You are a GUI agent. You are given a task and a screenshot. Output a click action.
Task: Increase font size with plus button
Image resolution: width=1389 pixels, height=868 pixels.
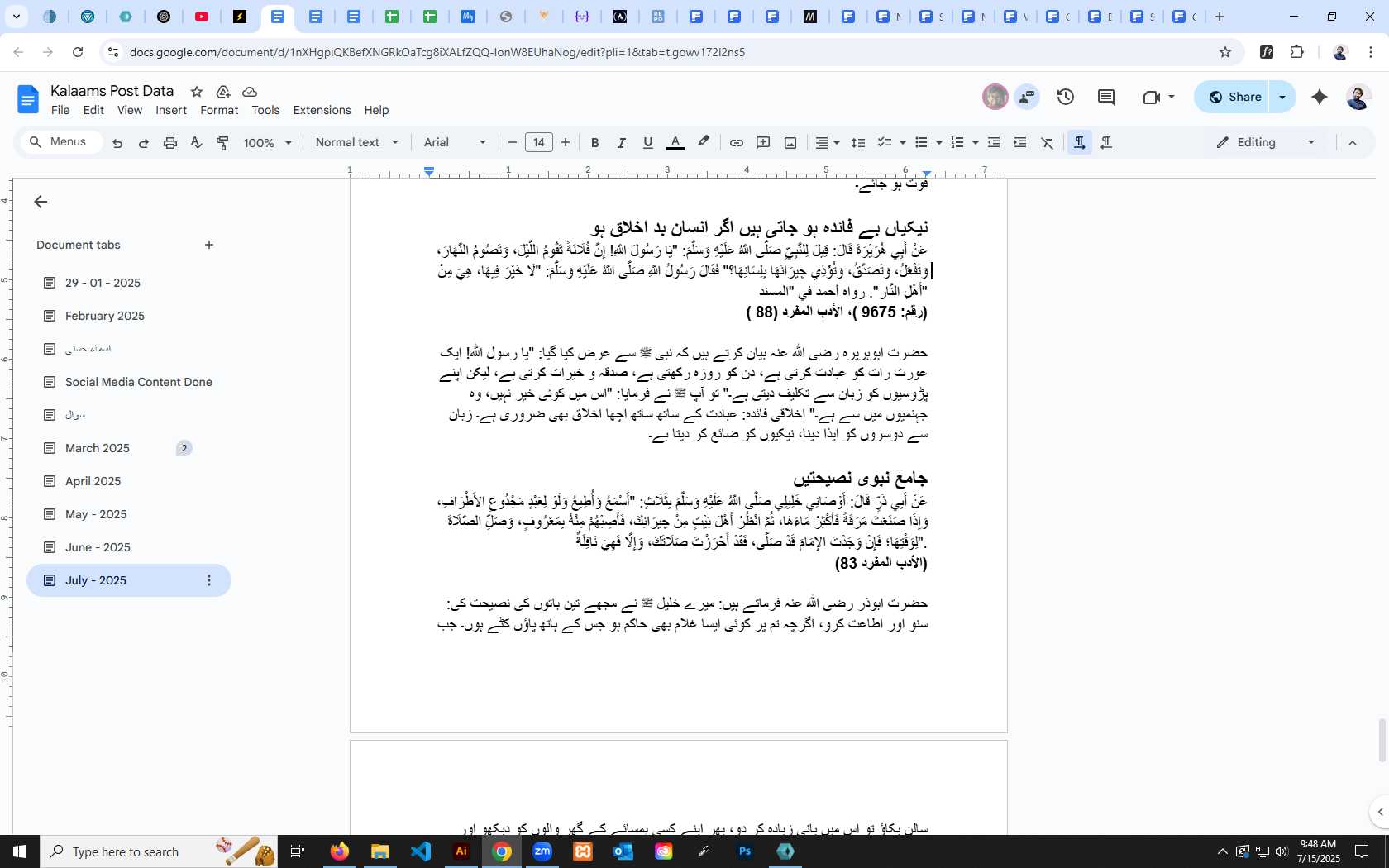click(x=566, y=143)
